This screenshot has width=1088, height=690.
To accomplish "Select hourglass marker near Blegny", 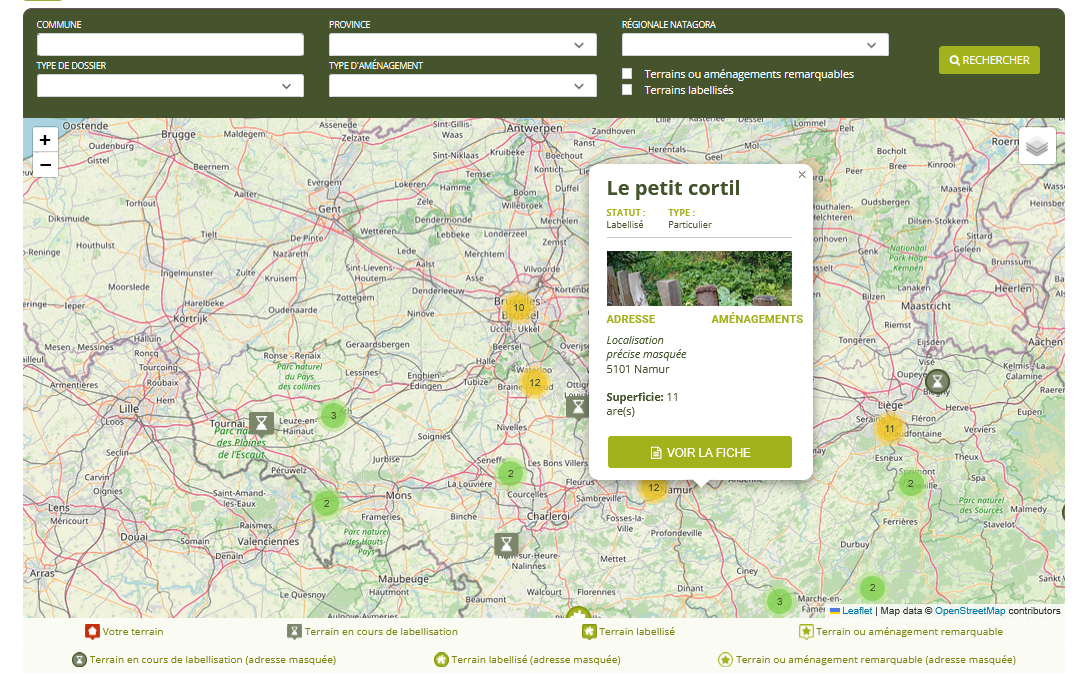I will [x=937, y=381].
